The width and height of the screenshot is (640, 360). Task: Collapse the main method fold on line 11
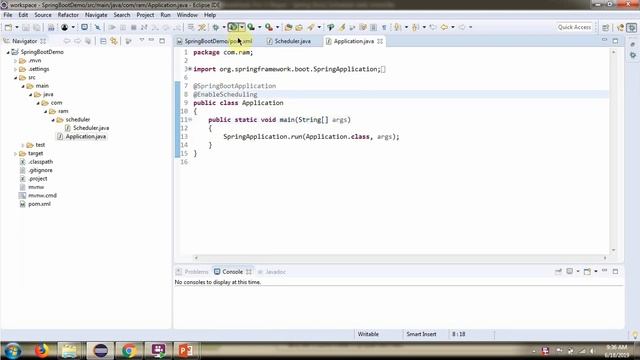point(190,120)
